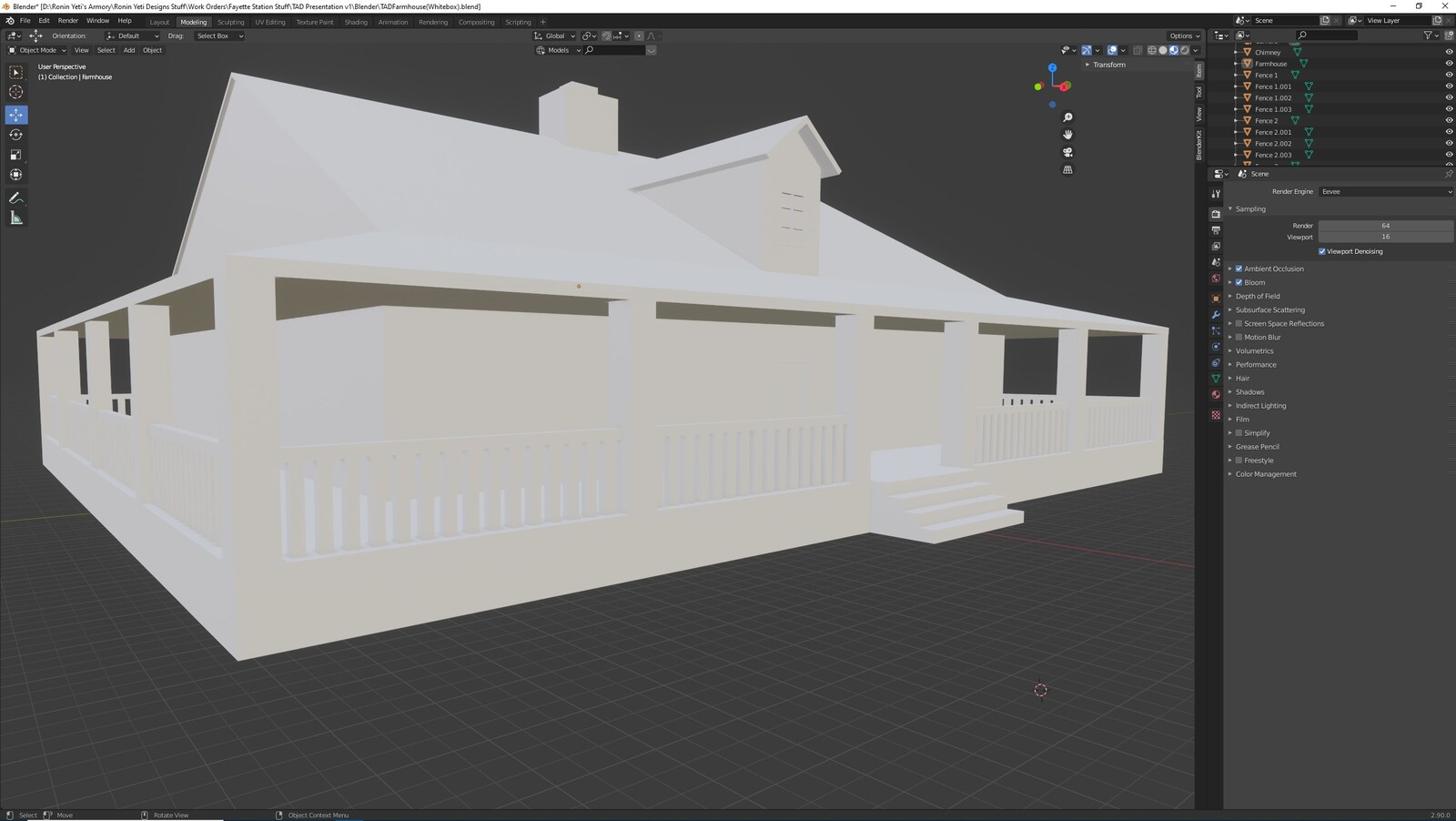This screenshot has width=1456, height=821.
Task: Activate the Cursor tool
Action: pos(16,92)
